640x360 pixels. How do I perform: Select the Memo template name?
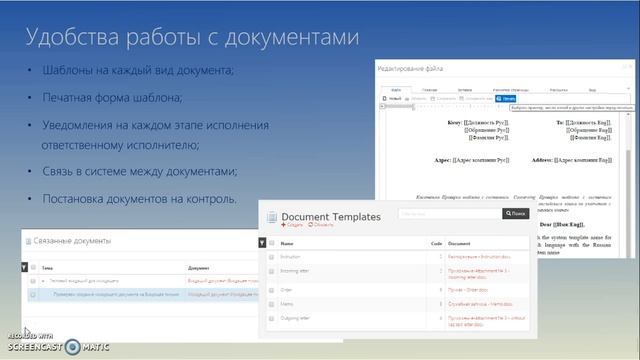tap(287, 304)
